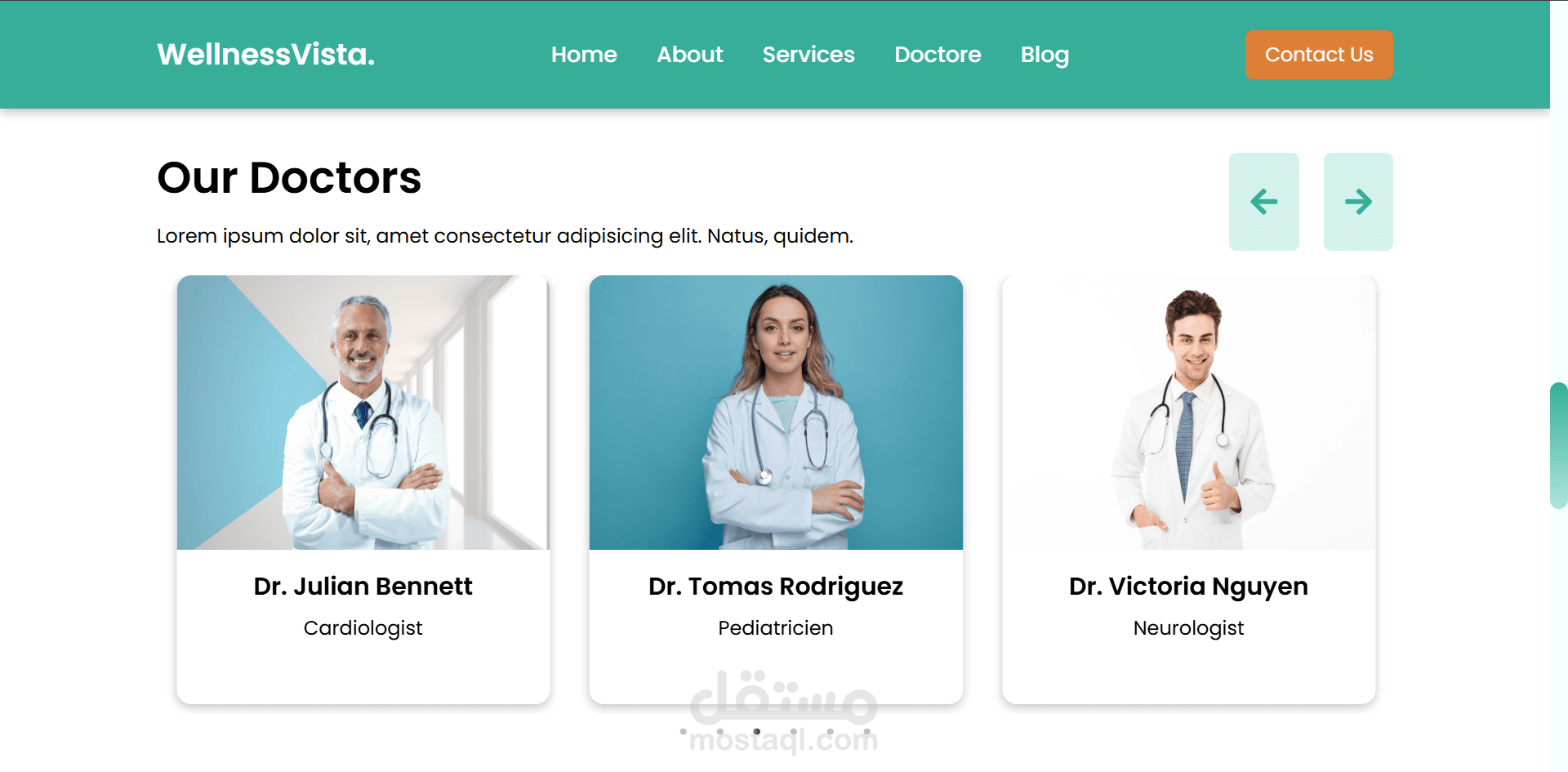Click the green page scrollbar thumb
The image size is (1568, 772).
(x=1558, y=445)
